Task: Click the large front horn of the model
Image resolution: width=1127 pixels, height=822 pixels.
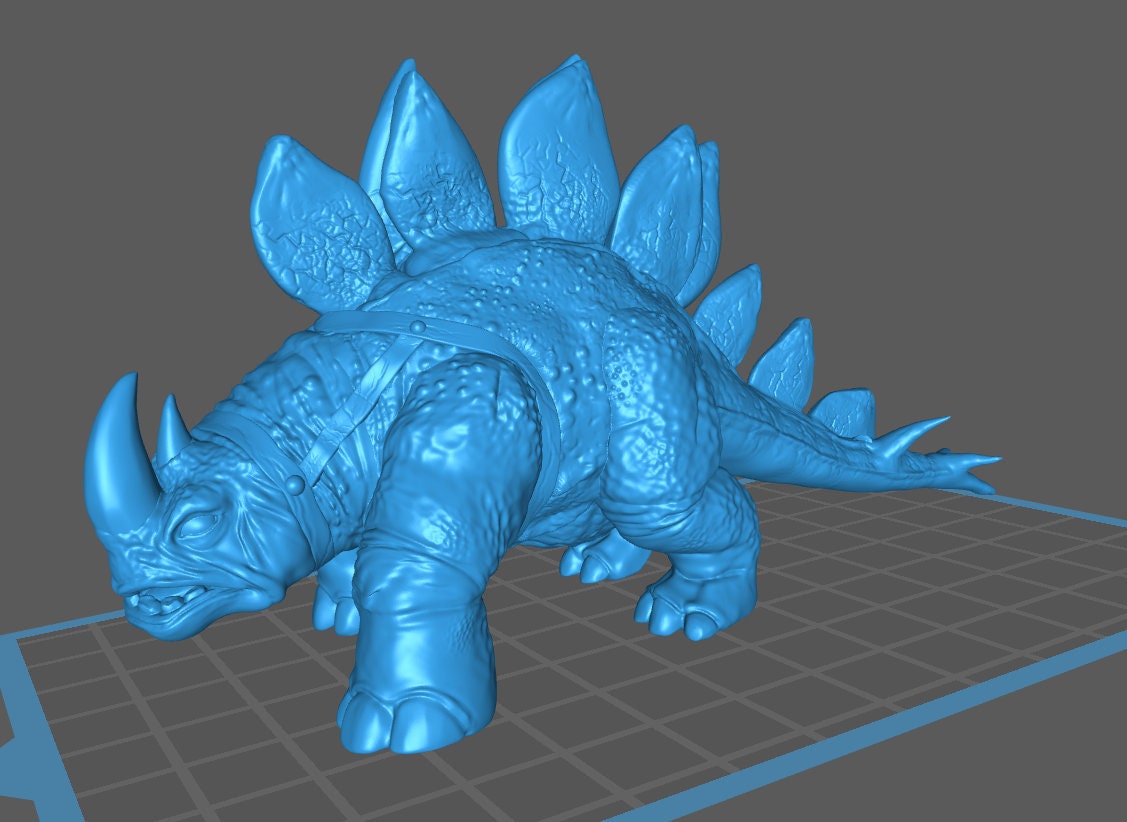Action: point(112,440)
